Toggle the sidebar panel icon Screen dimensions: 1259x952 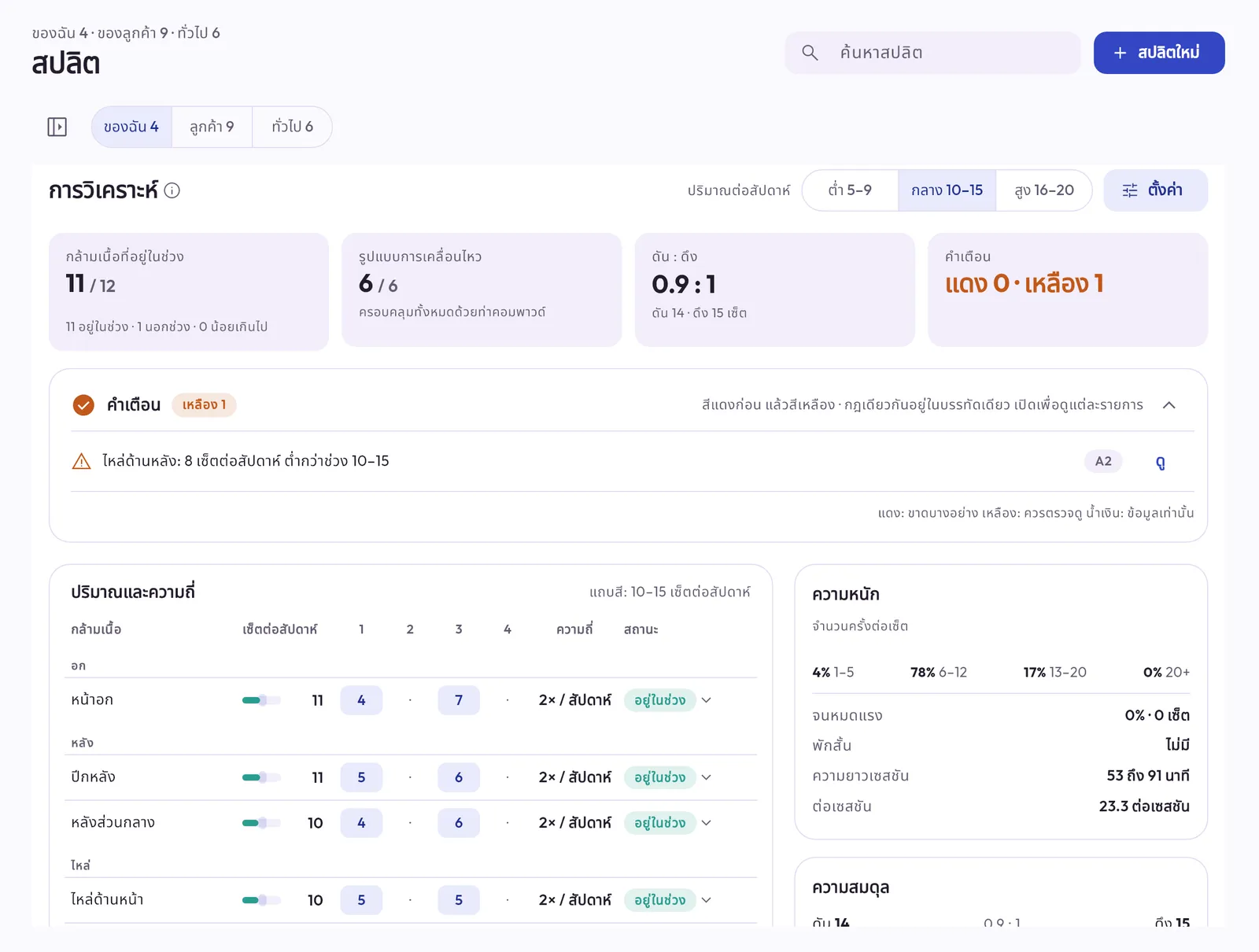click(x=57, y=127)
